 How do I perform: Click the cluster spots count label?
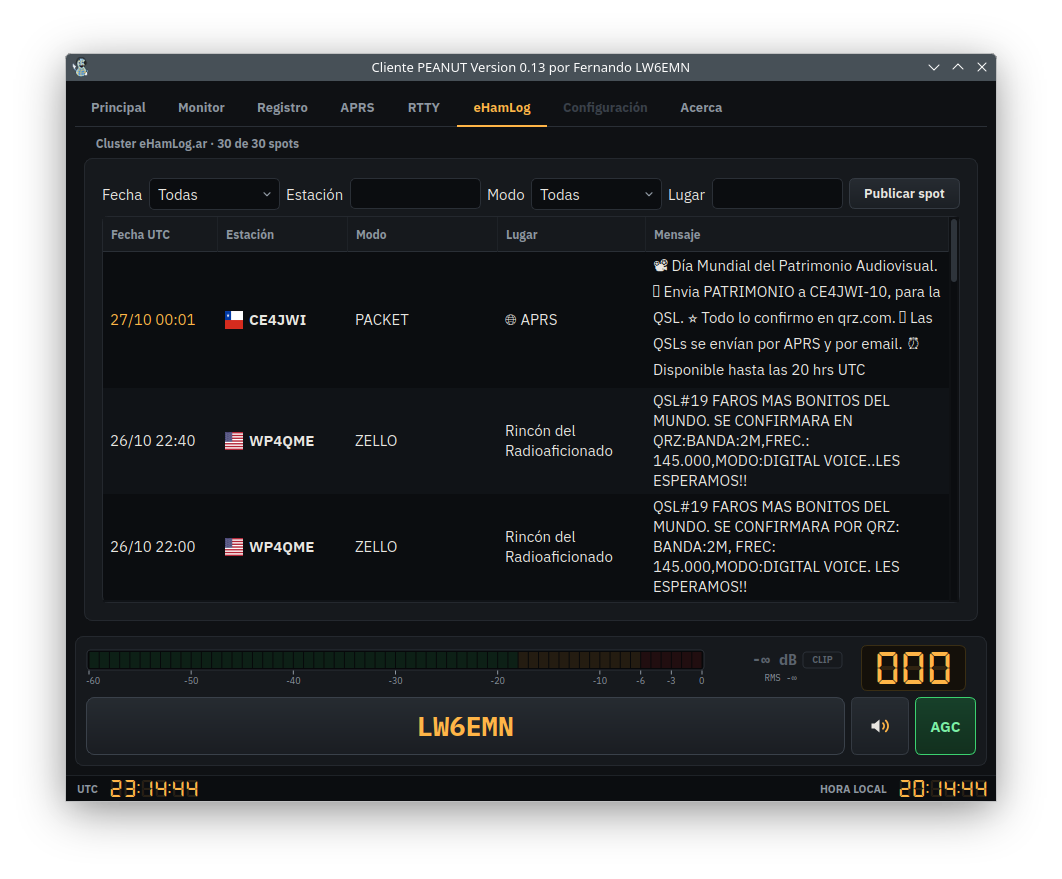tap(197, 144)
